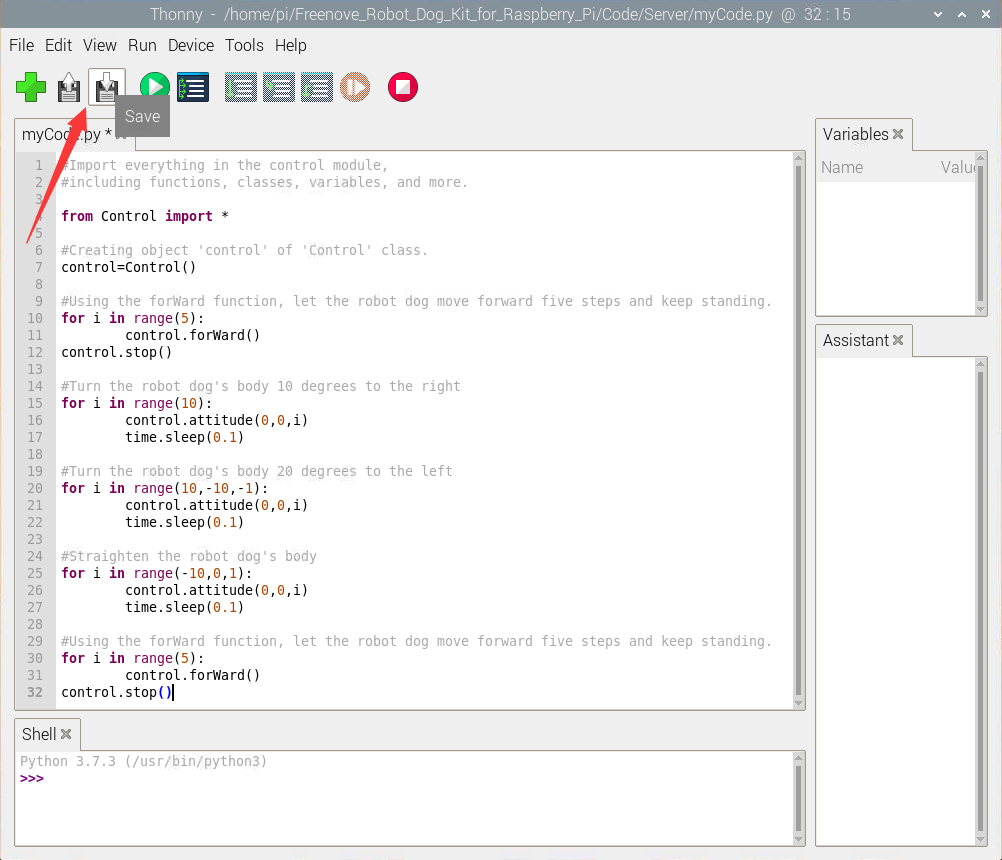Click the green New file plus icon
The height and width of the screenshot is (860, 1002).
[x=31, y=87]
